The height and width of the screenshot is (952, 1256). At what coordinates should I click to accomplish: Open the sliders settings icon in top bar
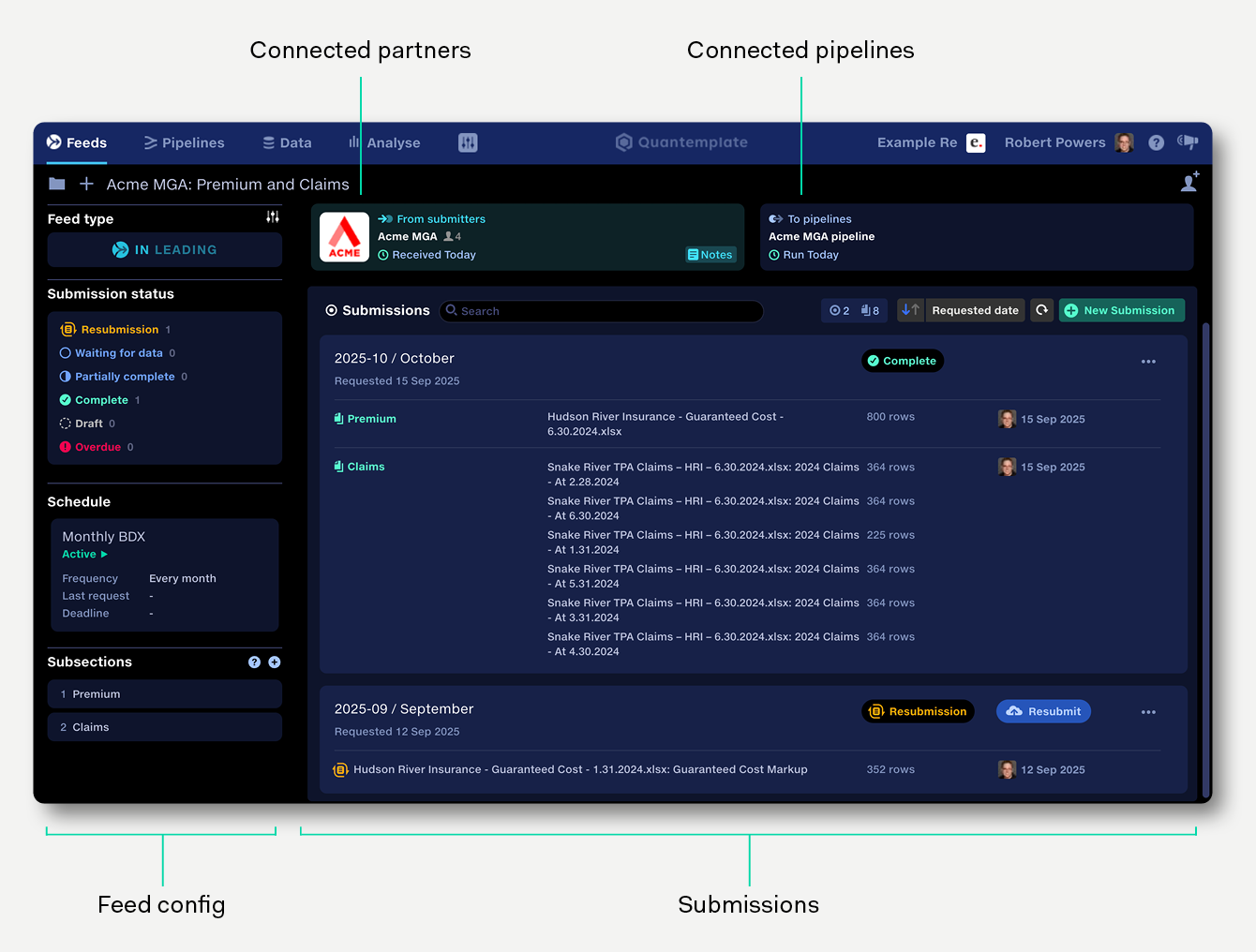coord(467,142)
